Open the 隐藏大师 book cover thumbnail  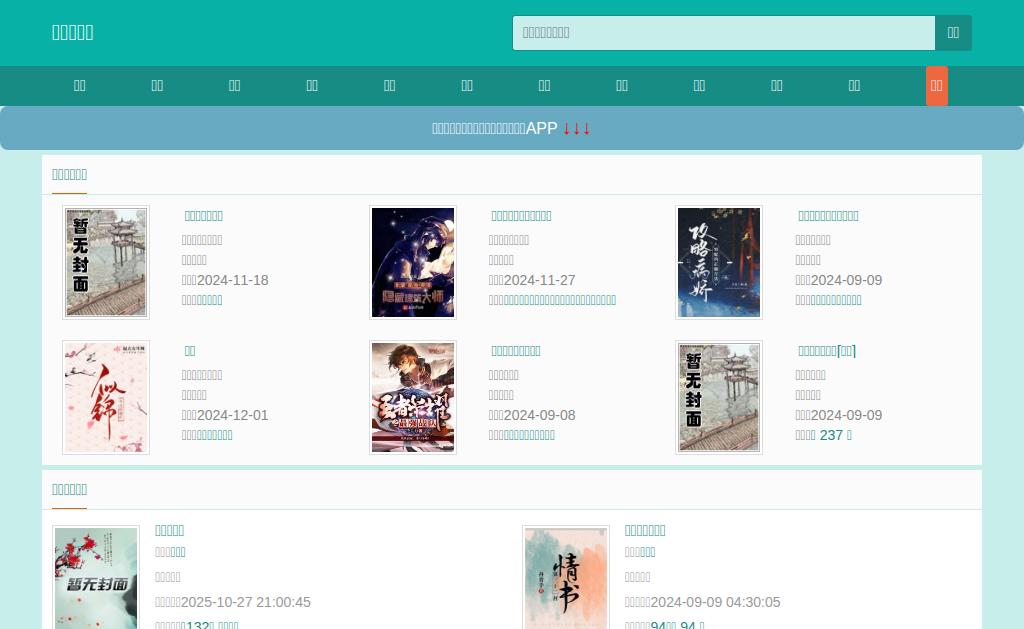point(413,263)
